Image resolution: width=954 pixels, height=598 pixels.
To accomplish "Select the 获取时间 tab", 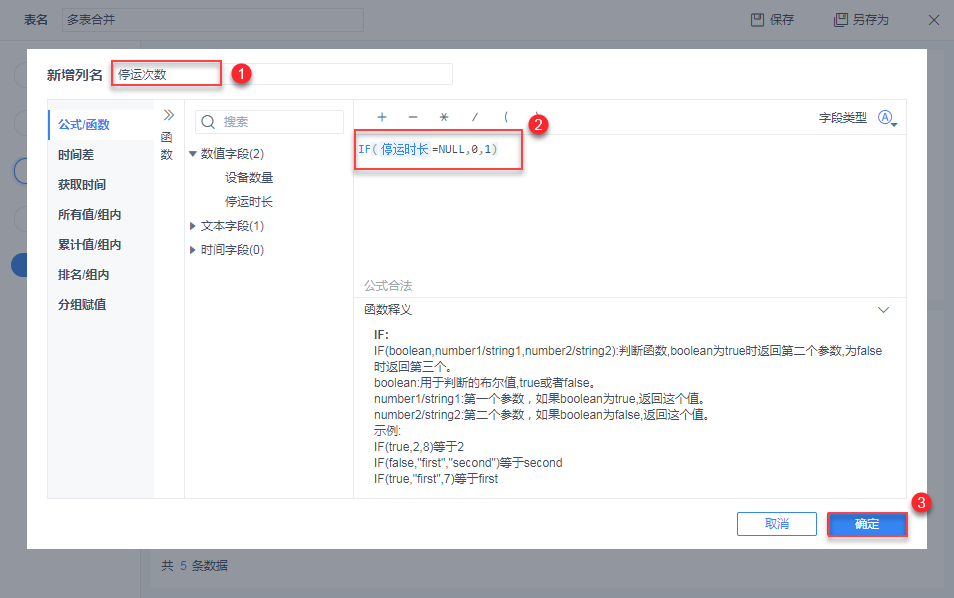I will click(x=101, y=184).
